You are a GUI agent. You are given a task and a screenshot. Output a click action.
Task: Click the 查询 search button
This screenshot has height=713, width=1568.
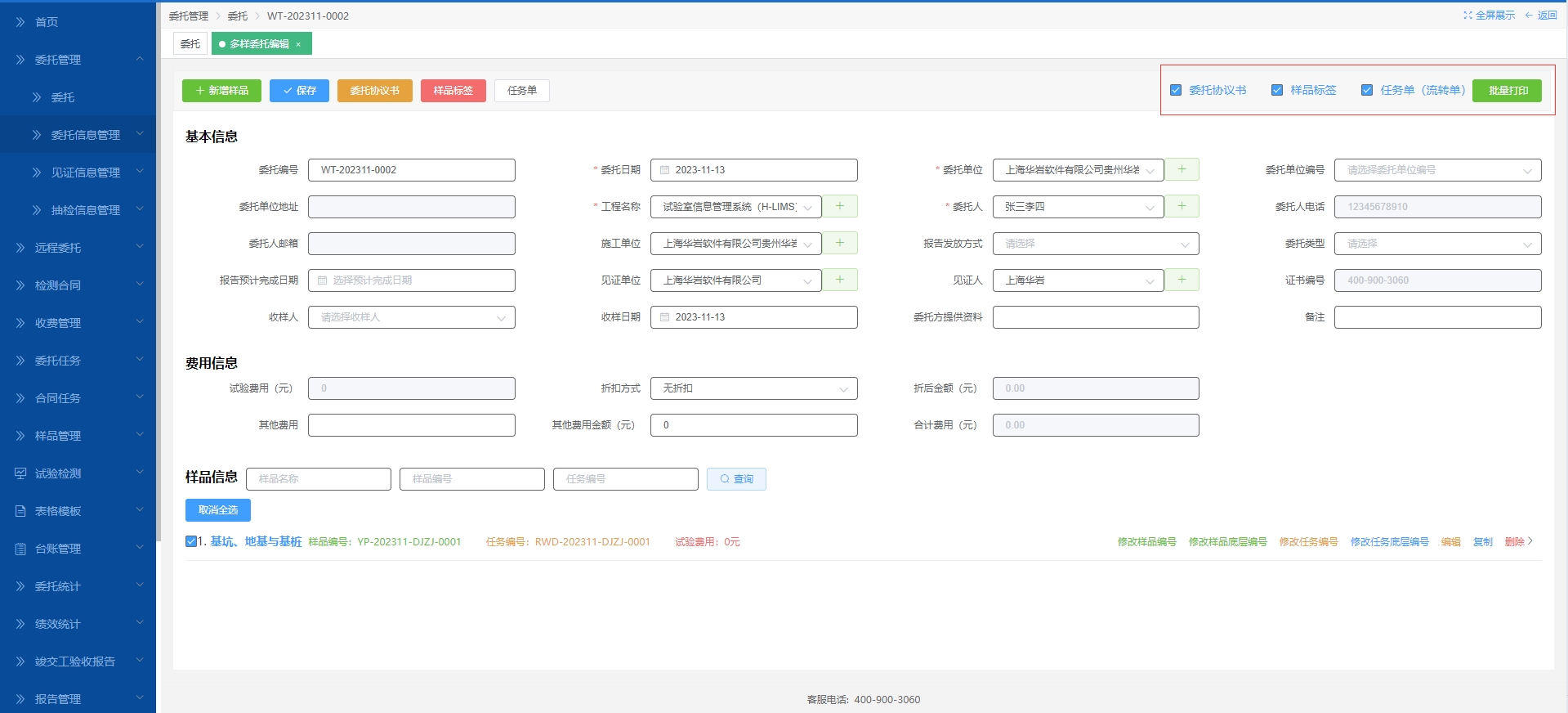pos(736,479)
